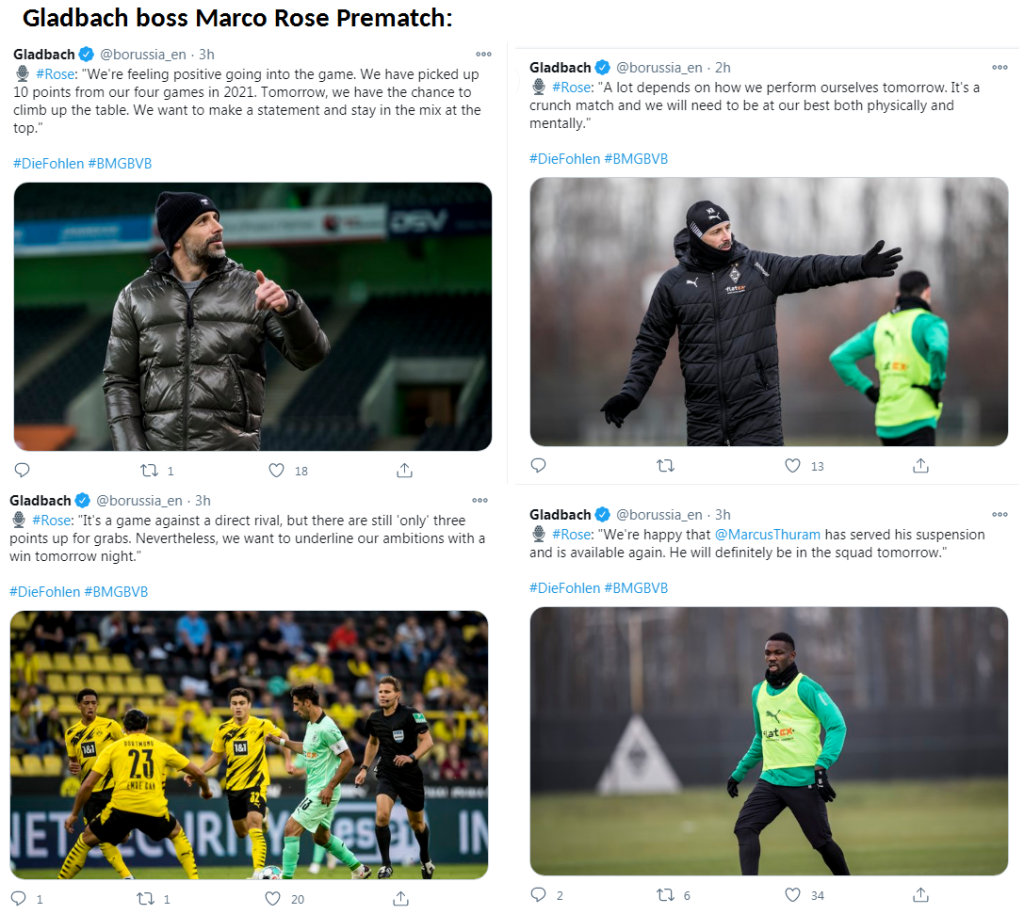Open the photo of Rose in the puffer jacket
Screen dimensions: 1024x914
tap(253, 317)
